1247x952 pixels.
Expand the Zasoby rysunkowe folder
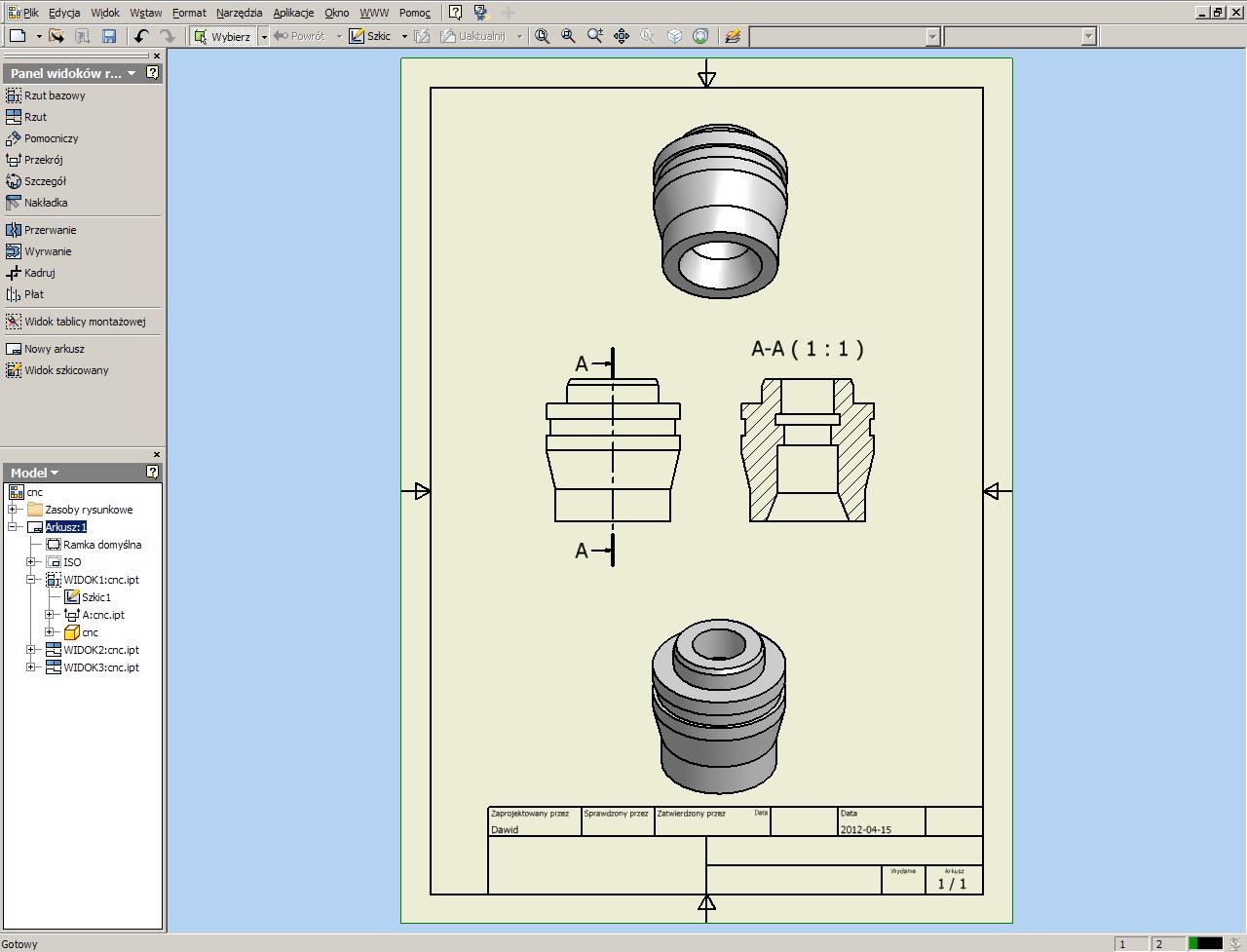point(13,510)
